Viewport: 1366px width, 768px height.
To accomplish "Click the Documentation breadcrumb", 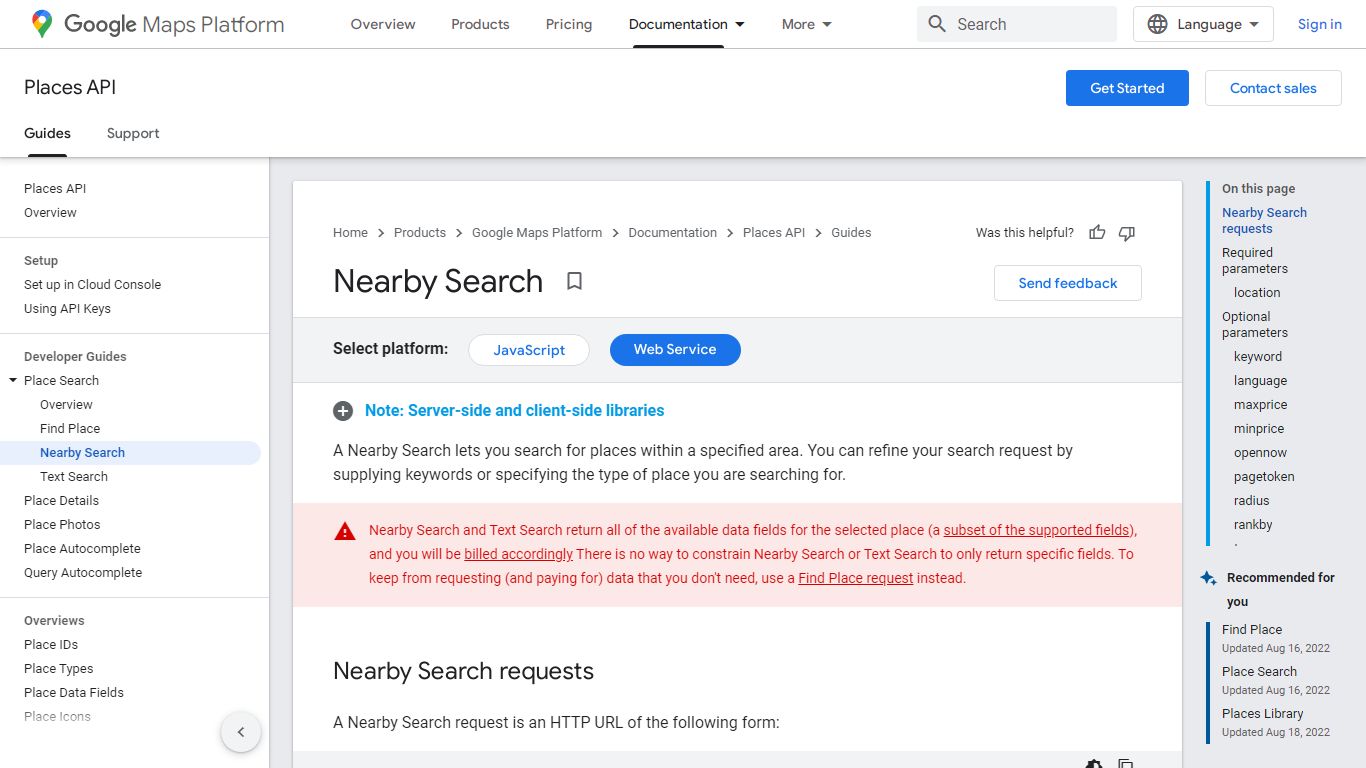I will click(673, 233).
